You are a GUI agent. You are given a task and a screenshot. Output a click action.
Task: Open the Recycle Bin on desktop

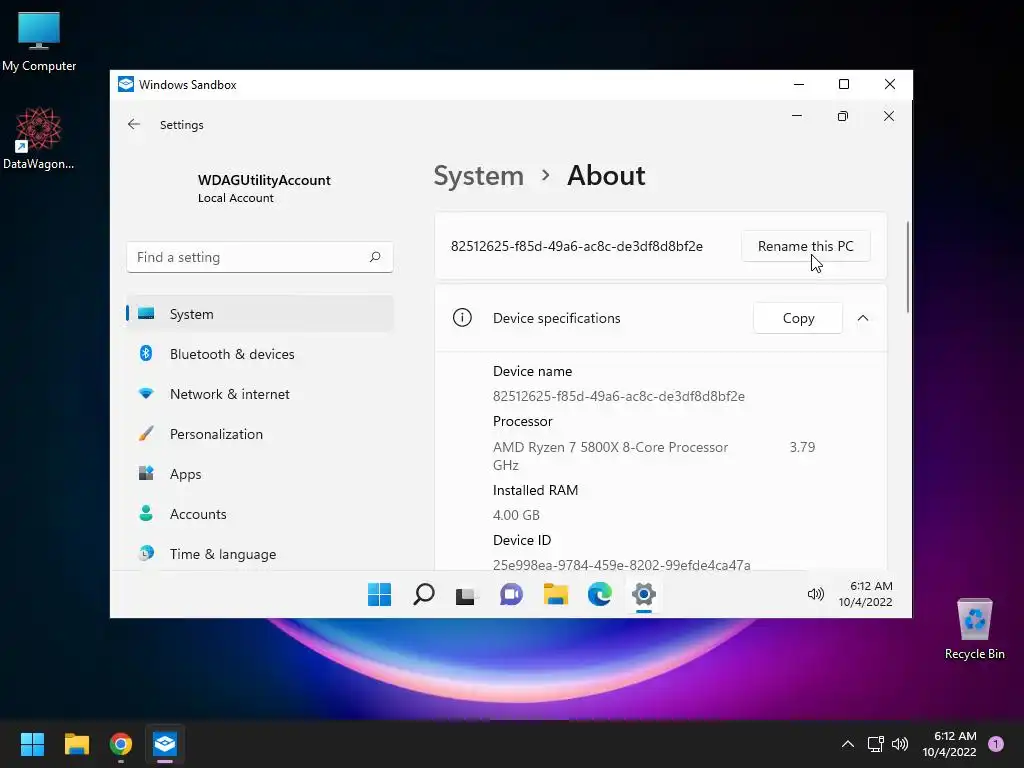tap(974, 629)
